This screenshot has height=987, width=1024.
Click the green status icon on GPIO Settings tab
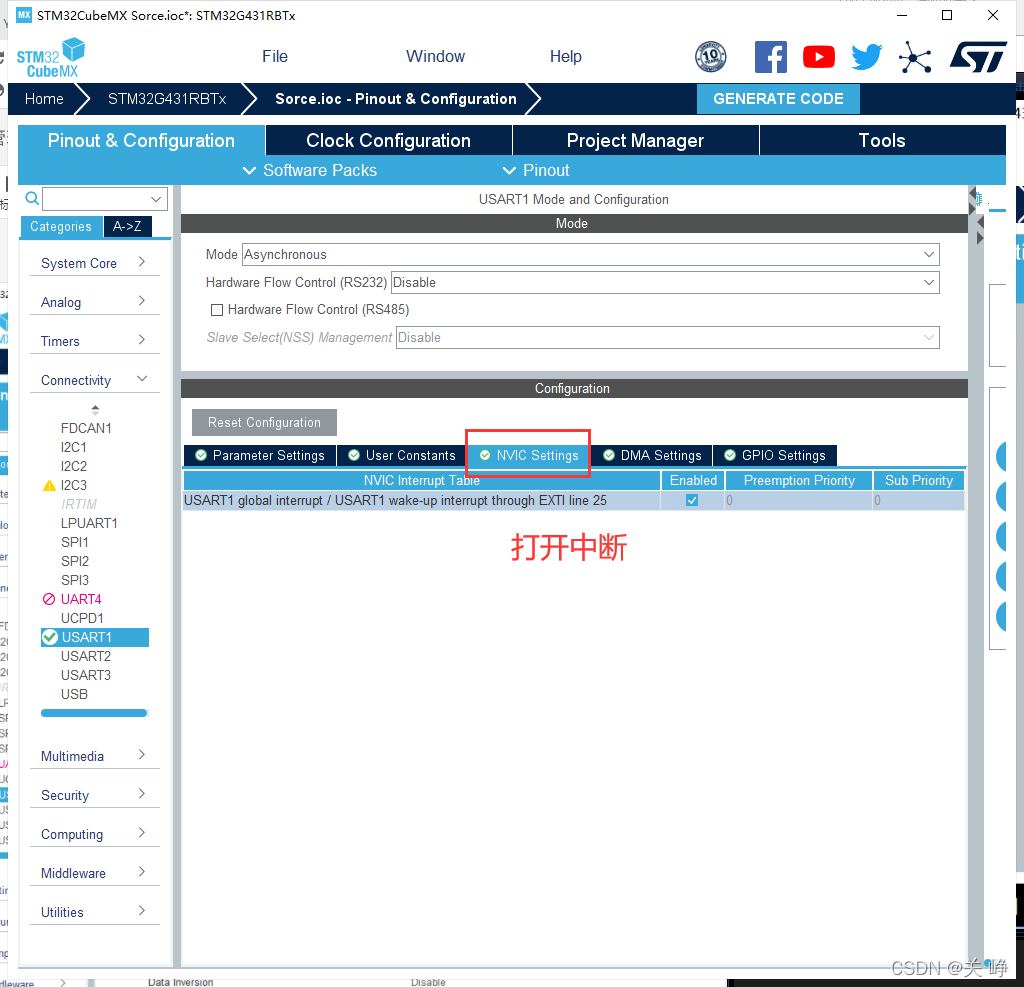[x=730, y=455]
